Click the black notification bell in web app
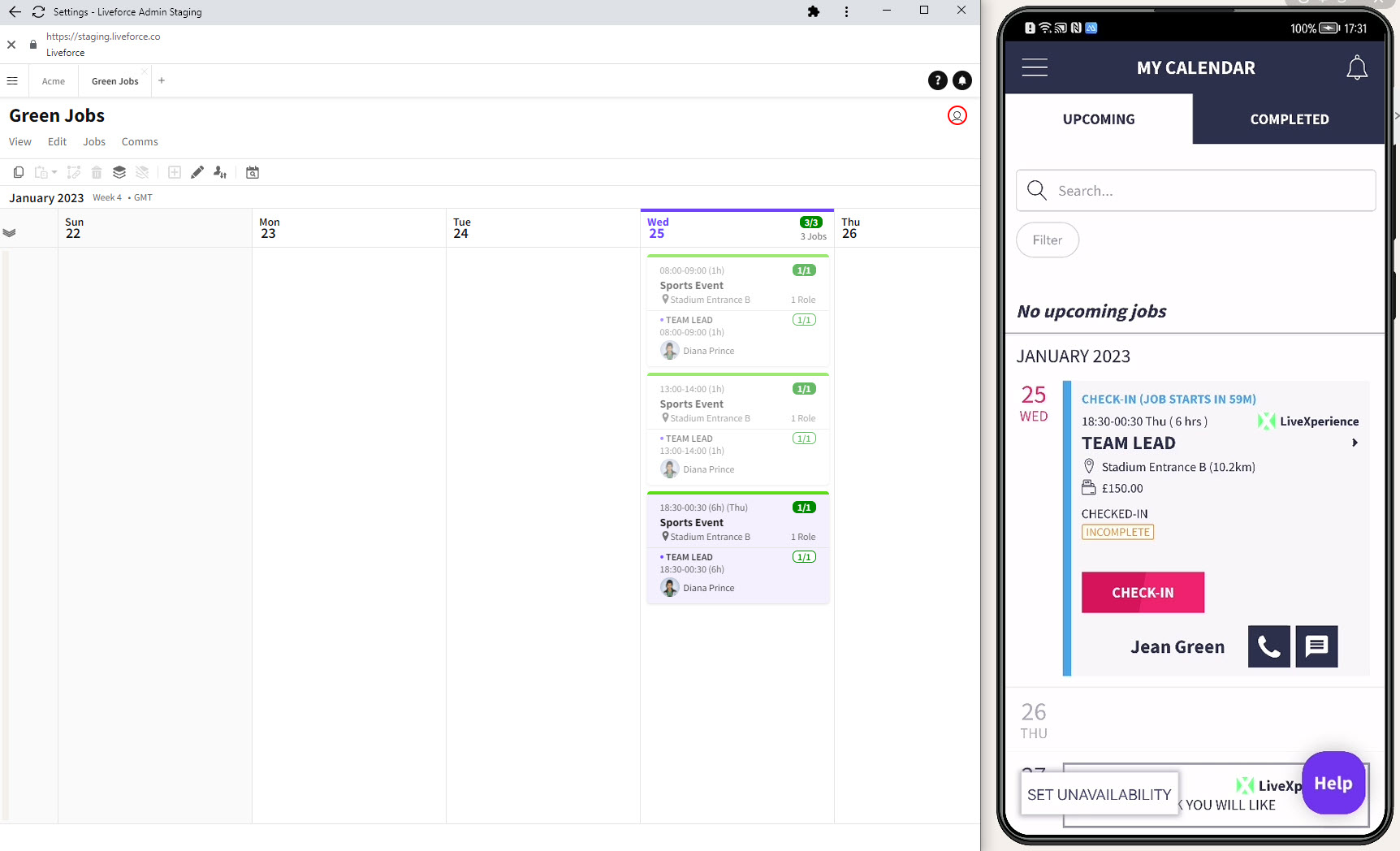The image size is (1400, 851). coord(962,80)
